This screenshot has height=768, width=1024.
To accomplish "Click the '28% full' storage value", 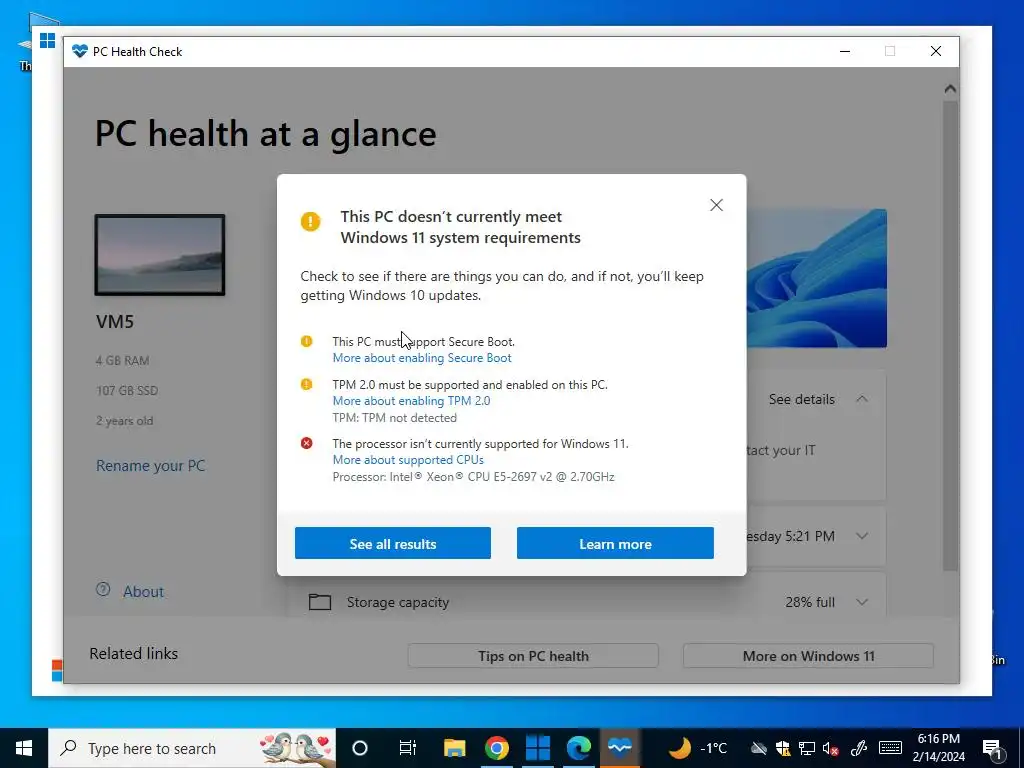I will pyautogui.click(x=810, y=602).
